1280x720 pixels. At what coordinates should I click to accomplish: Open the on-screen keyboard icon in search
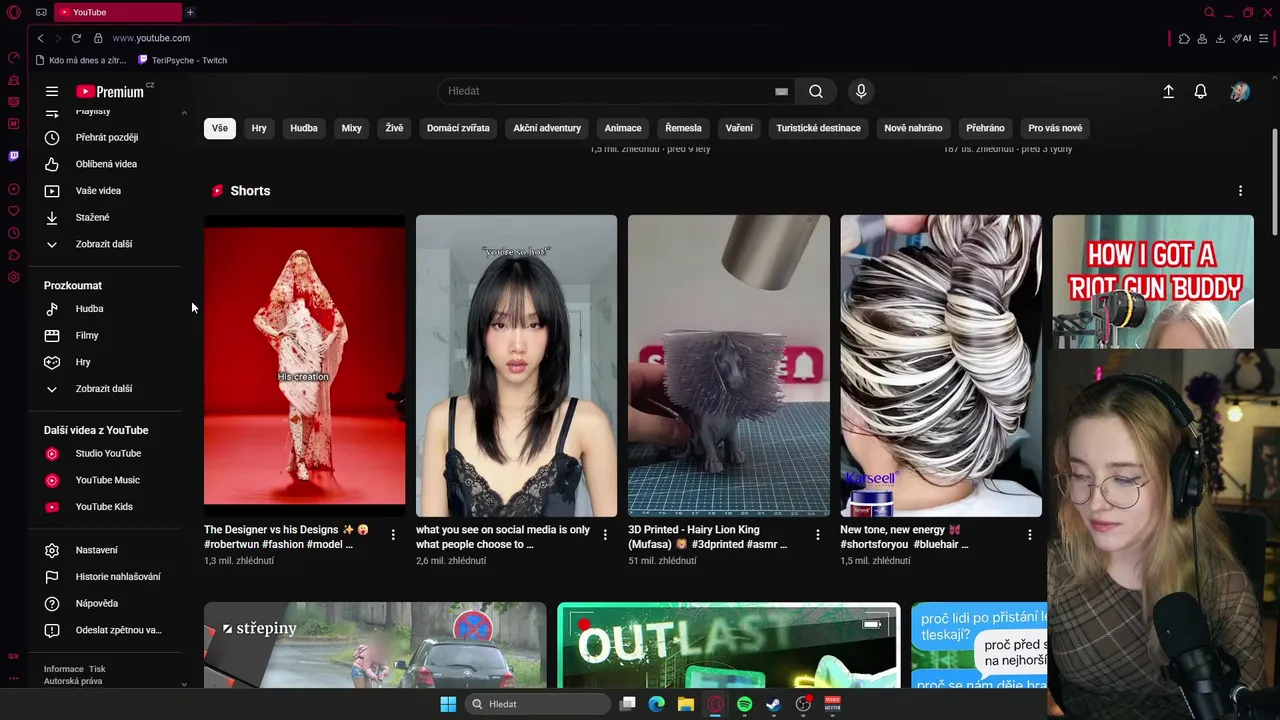(x=781, y=91)
